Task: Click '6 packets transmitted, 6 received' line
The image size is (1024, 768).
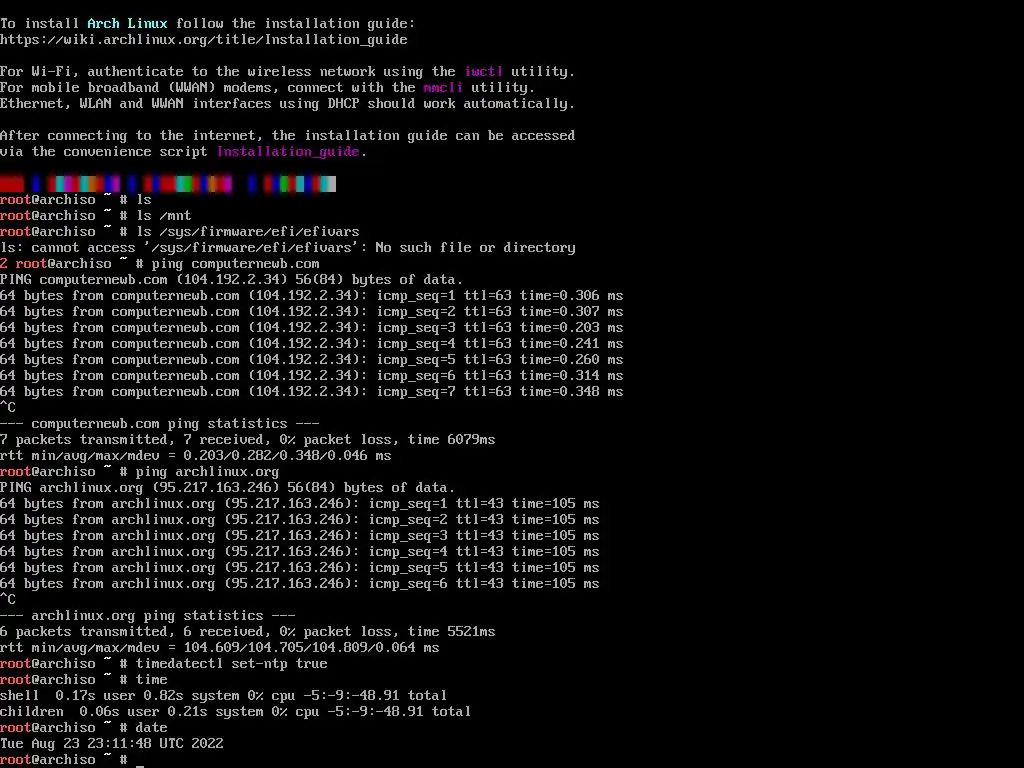Action: click(248, 632)
